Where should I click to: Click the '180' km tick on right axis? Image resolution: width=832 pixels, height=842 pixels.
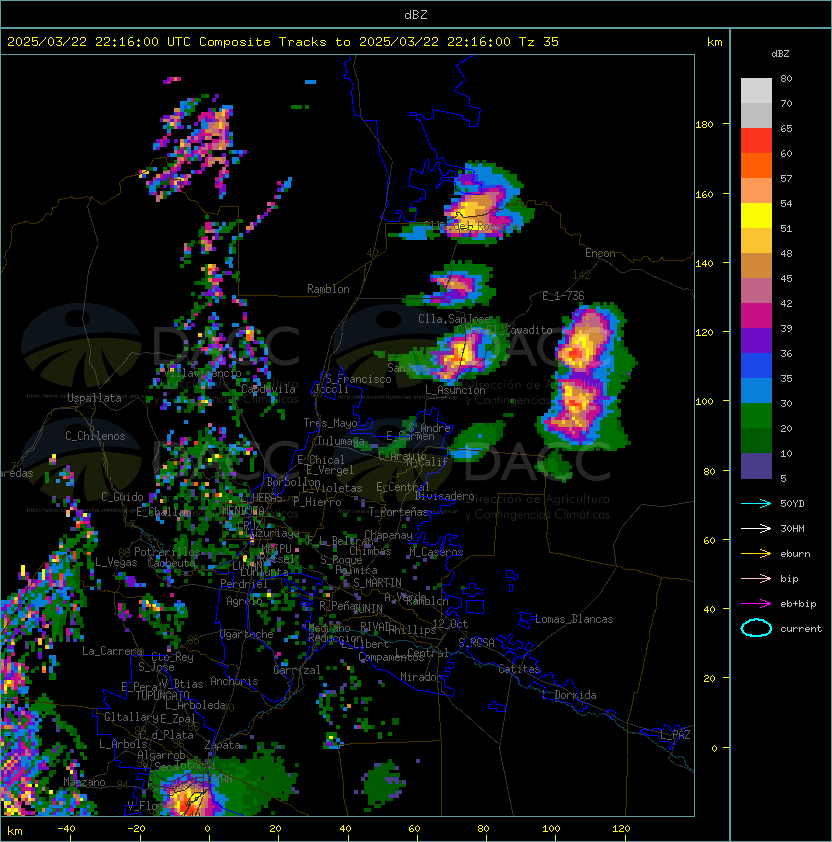(x=704, y=125)
